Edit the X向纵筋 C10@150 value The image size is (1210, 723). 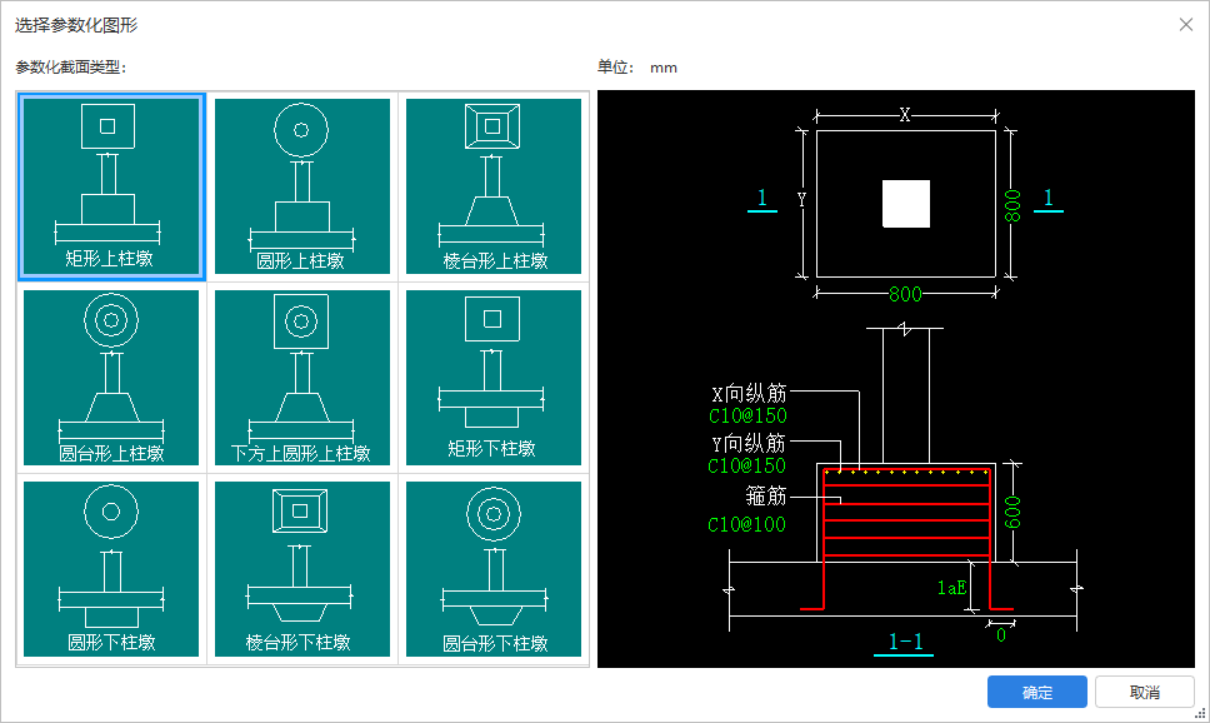point(747,416)
